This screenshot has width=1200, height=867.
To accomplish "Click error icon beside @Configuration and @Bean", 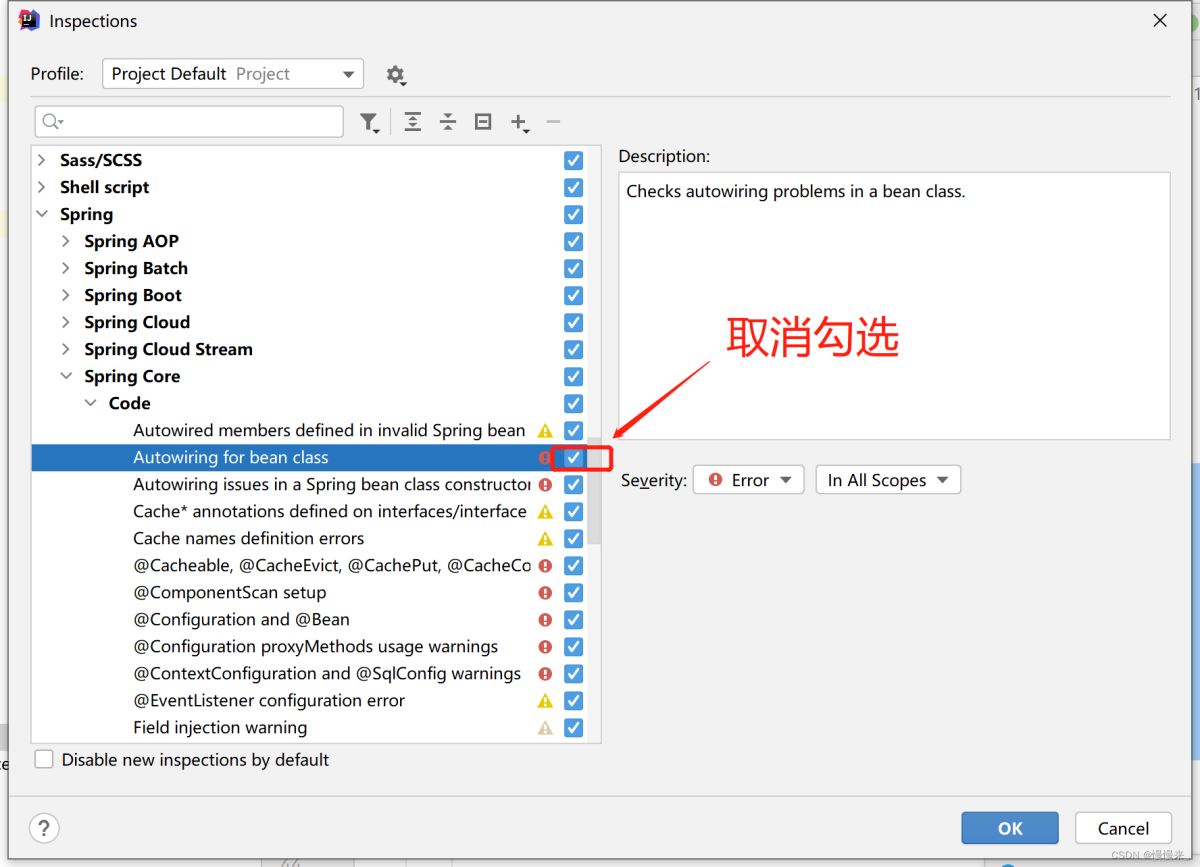I will [545, 620].
